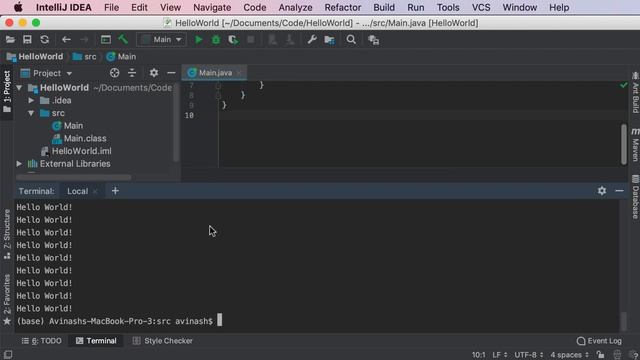Image resolution: width=640 pixels, height=360 pixels.
Task: Save all files using floppy icon
Action: (27, 40)
